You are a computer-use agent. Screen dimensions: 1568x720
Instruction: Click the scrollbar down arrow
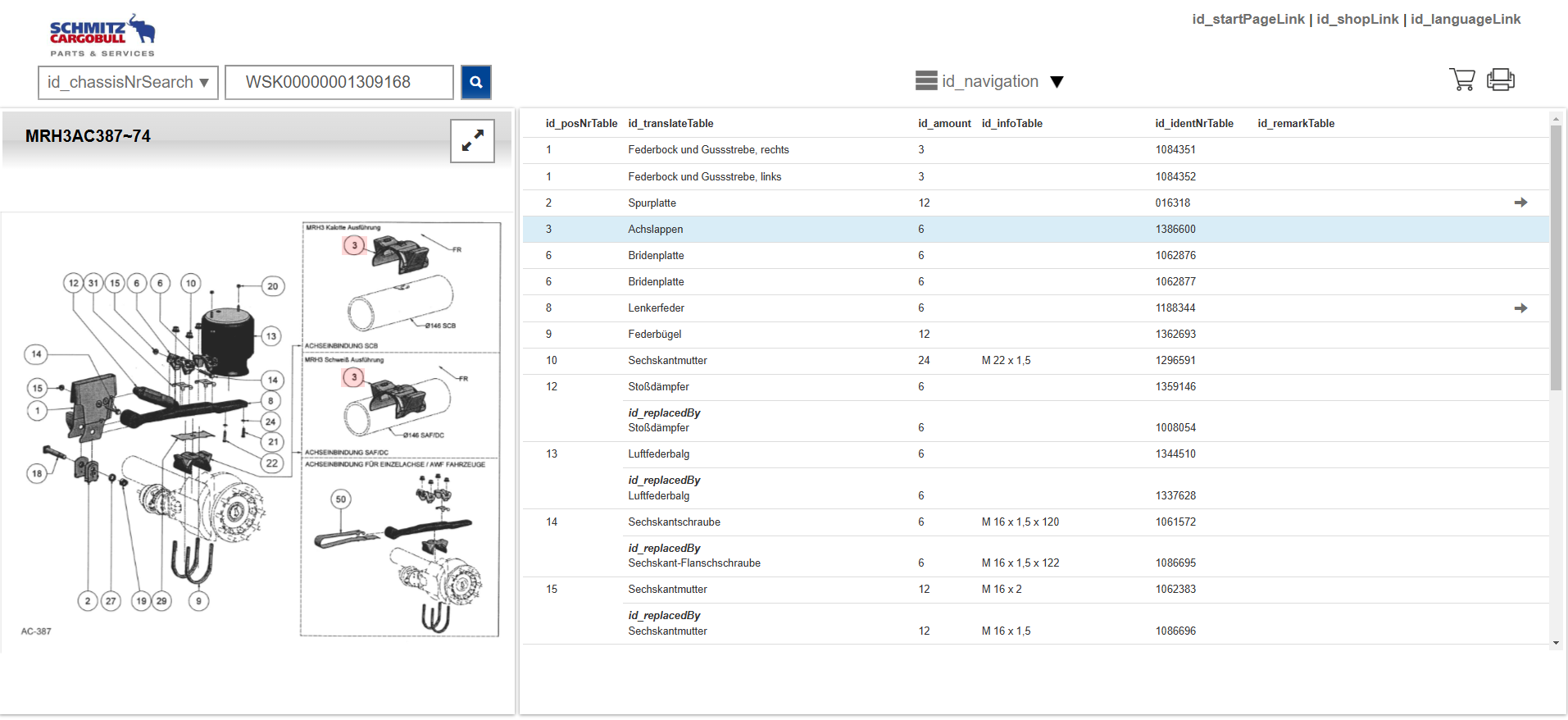(1556, 644)
